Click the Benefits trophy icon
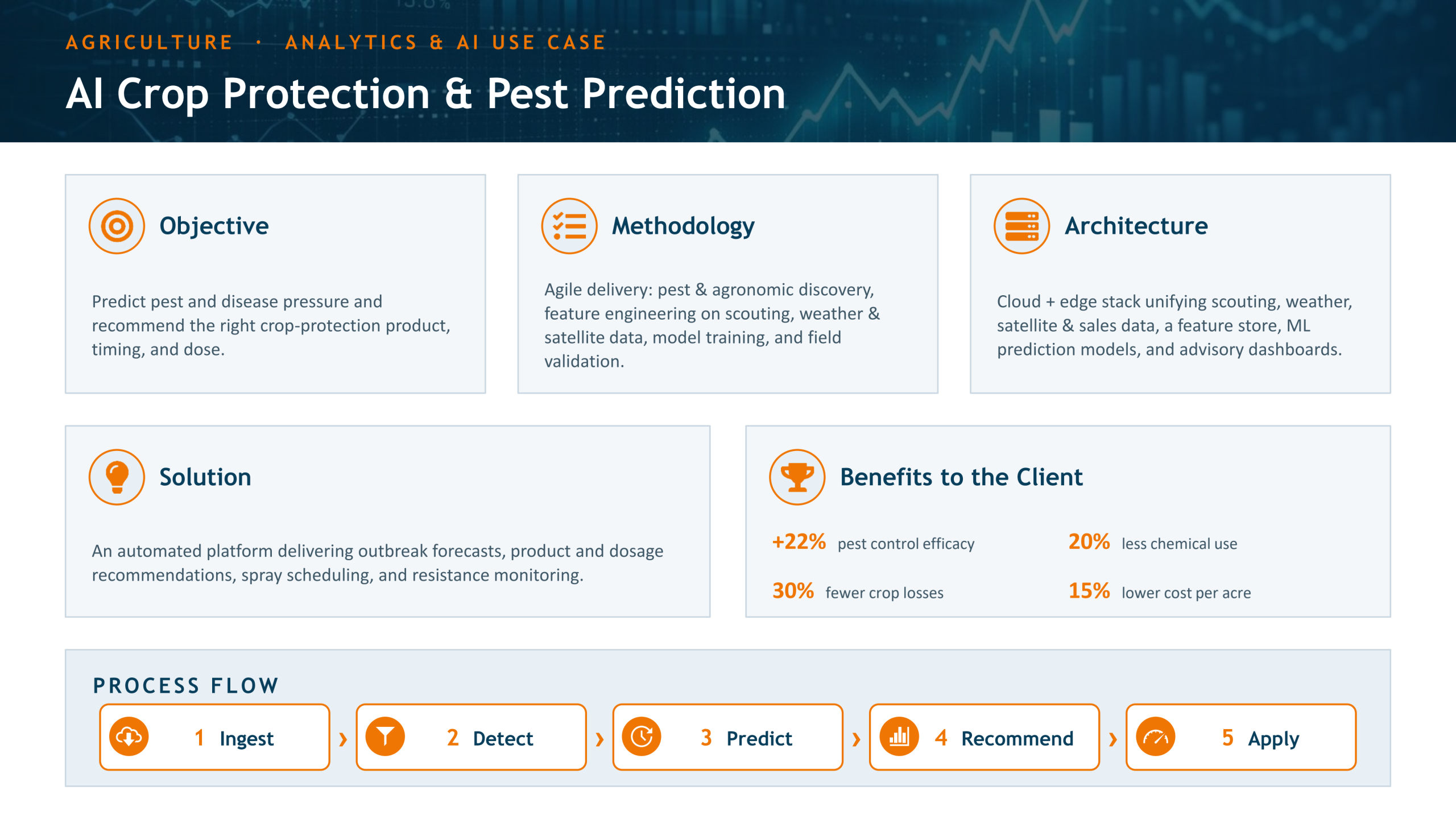Viewport: 1456px width, 819px height. 797,477
